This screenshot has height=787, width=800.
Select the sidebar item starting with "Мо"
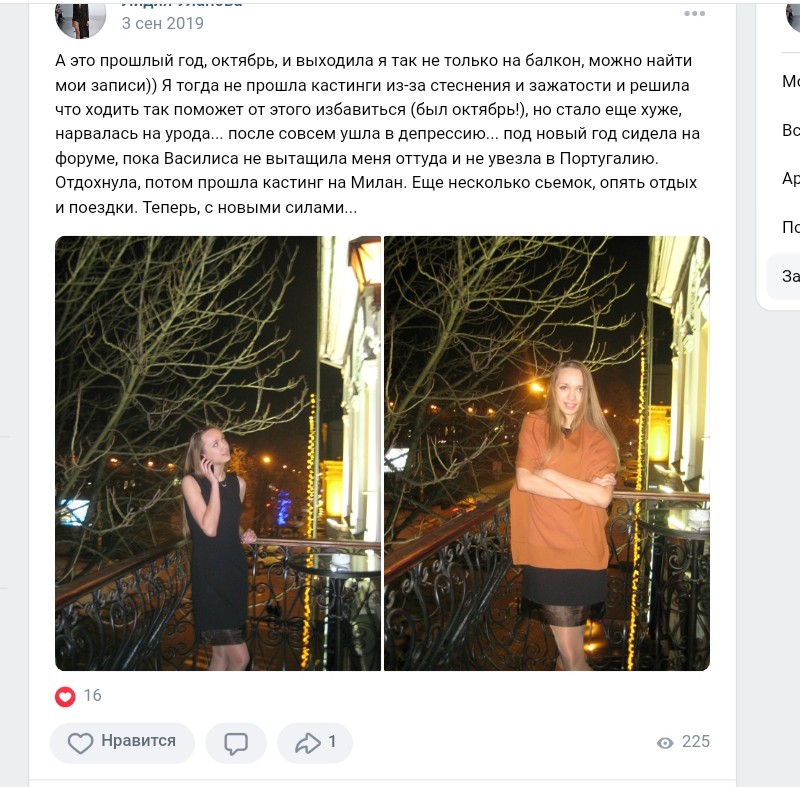click(790, 81)
